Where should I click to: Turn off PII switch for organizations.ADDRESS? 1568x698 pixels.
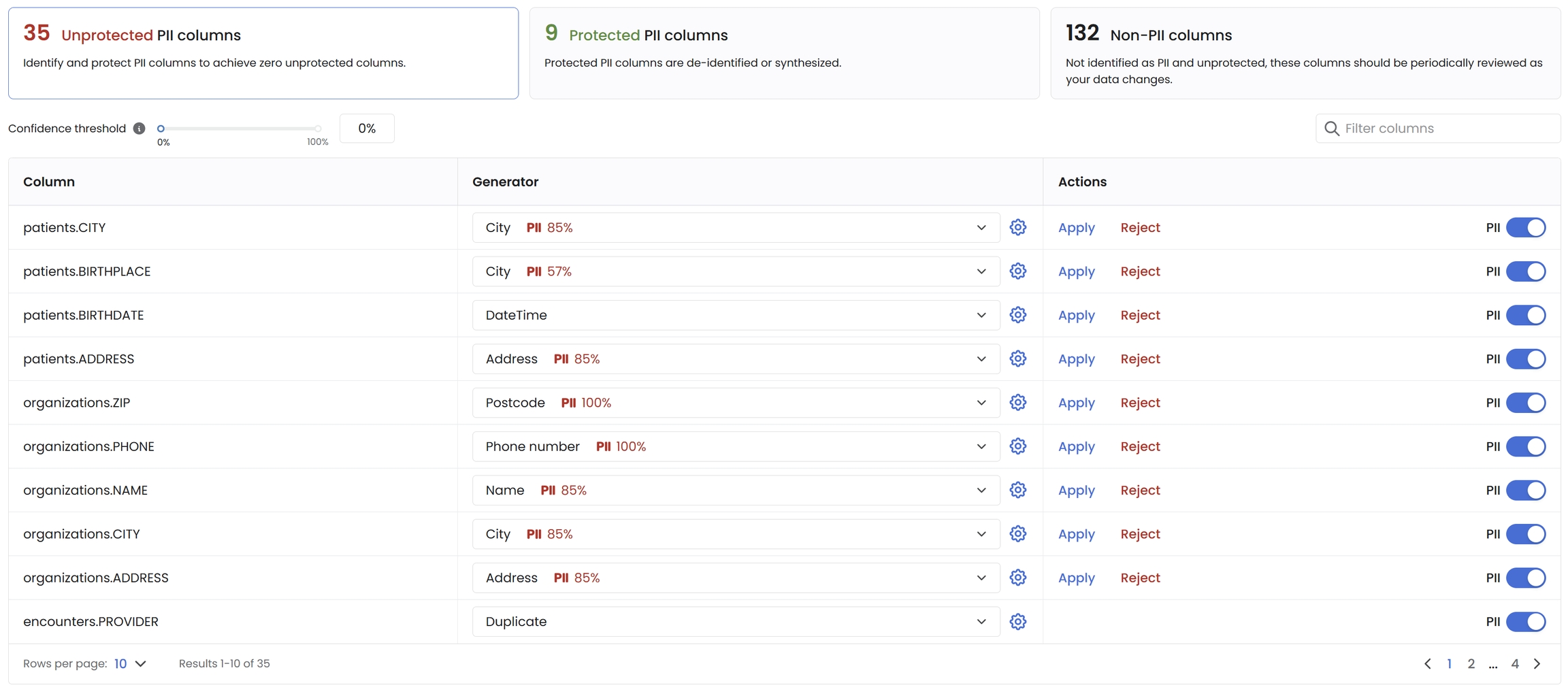point(1525,578)
